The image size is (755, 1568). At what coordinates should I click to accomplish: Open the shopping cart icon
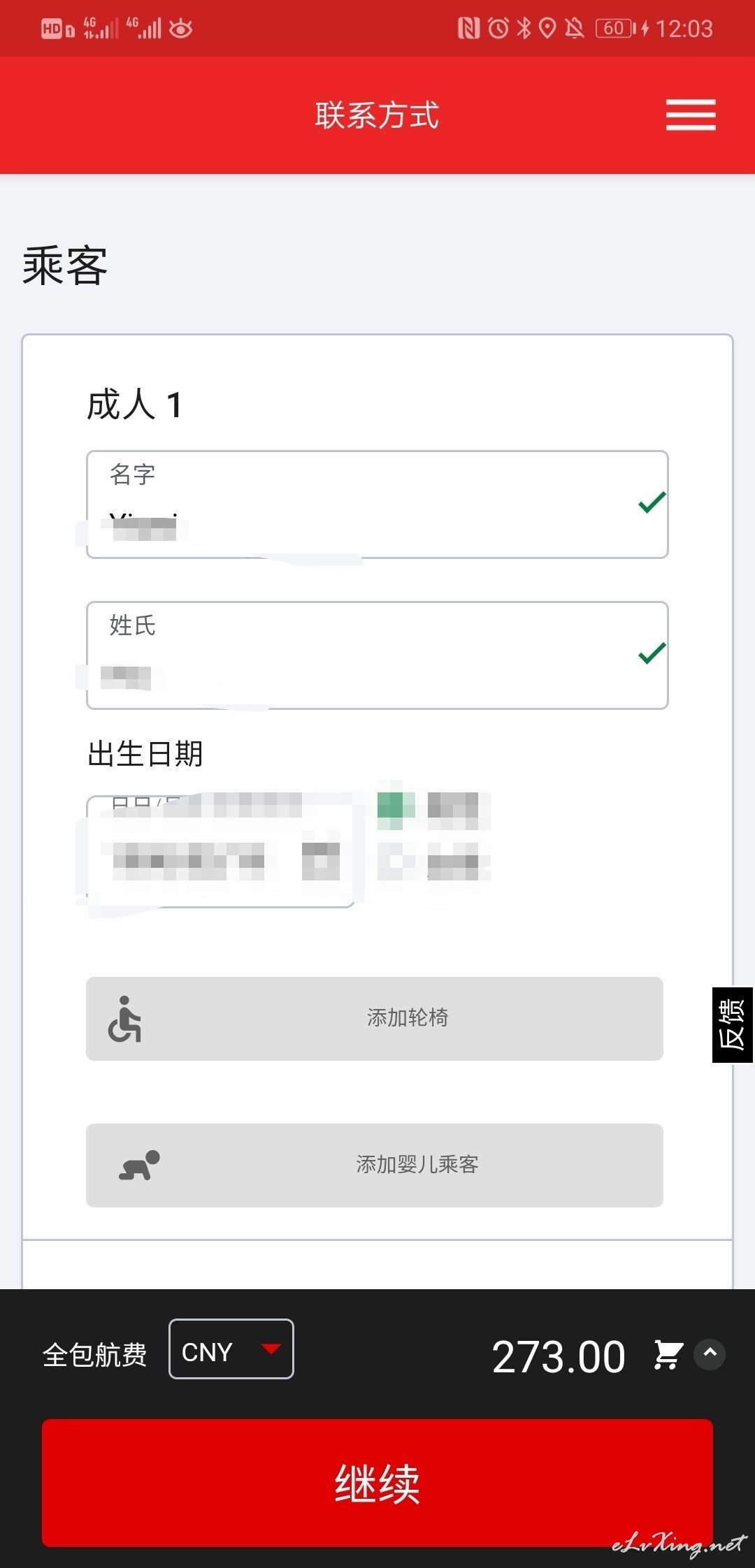coord(668,1354)
